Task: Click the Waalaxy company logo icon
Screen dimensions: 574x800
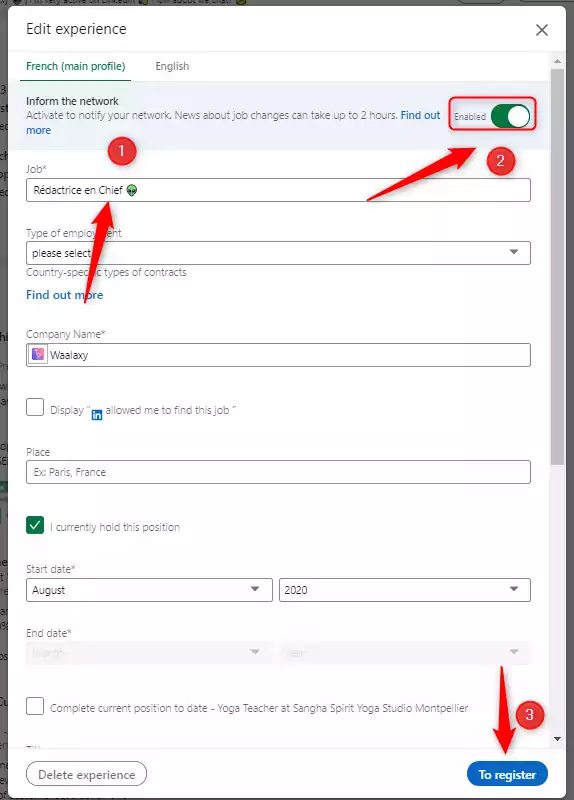Action: coord(38,354)
